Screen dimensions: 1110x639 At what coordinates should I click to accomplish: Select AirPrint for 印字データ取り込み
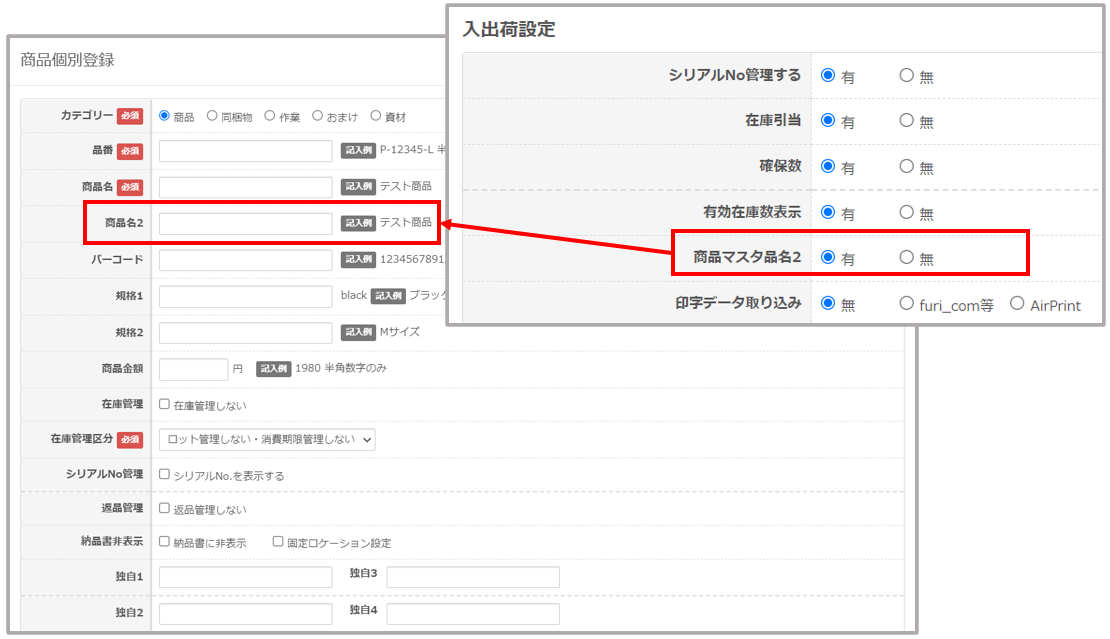coord(1017,304)
